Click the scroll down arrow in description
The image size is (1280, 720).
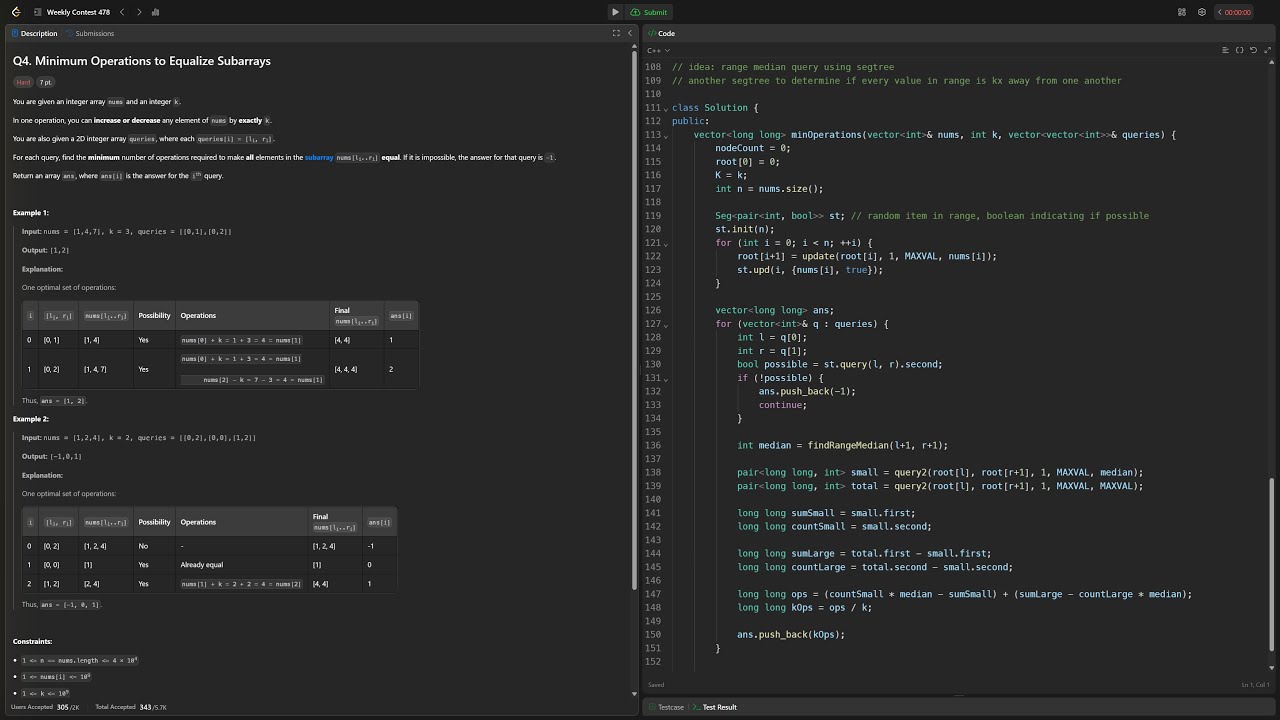coord(634,693)
